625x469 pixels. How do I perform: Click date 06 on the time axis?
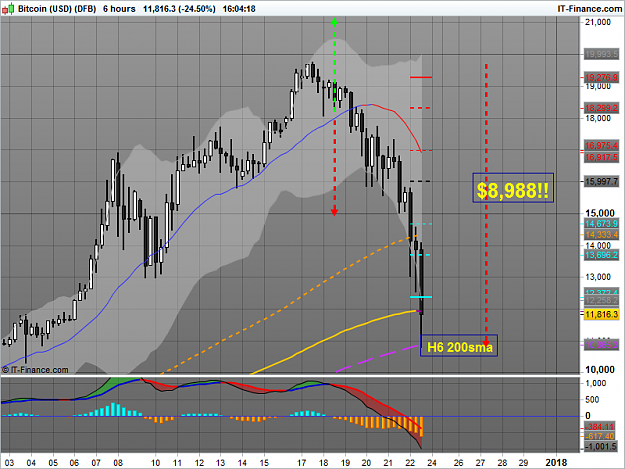point(74,463)
